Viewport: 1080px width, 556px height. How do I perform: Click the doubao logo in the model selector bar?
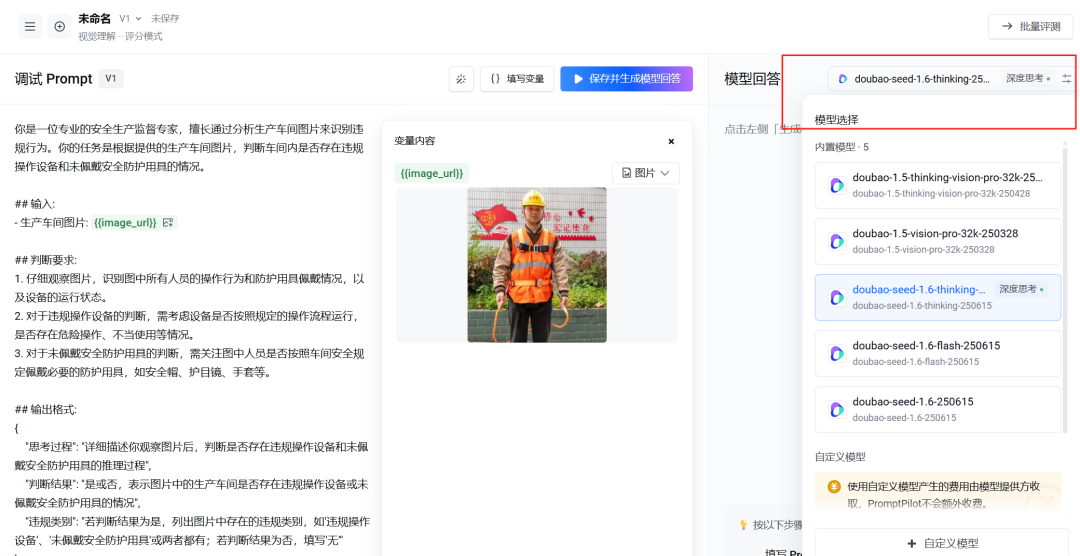[x=843, y=78]
